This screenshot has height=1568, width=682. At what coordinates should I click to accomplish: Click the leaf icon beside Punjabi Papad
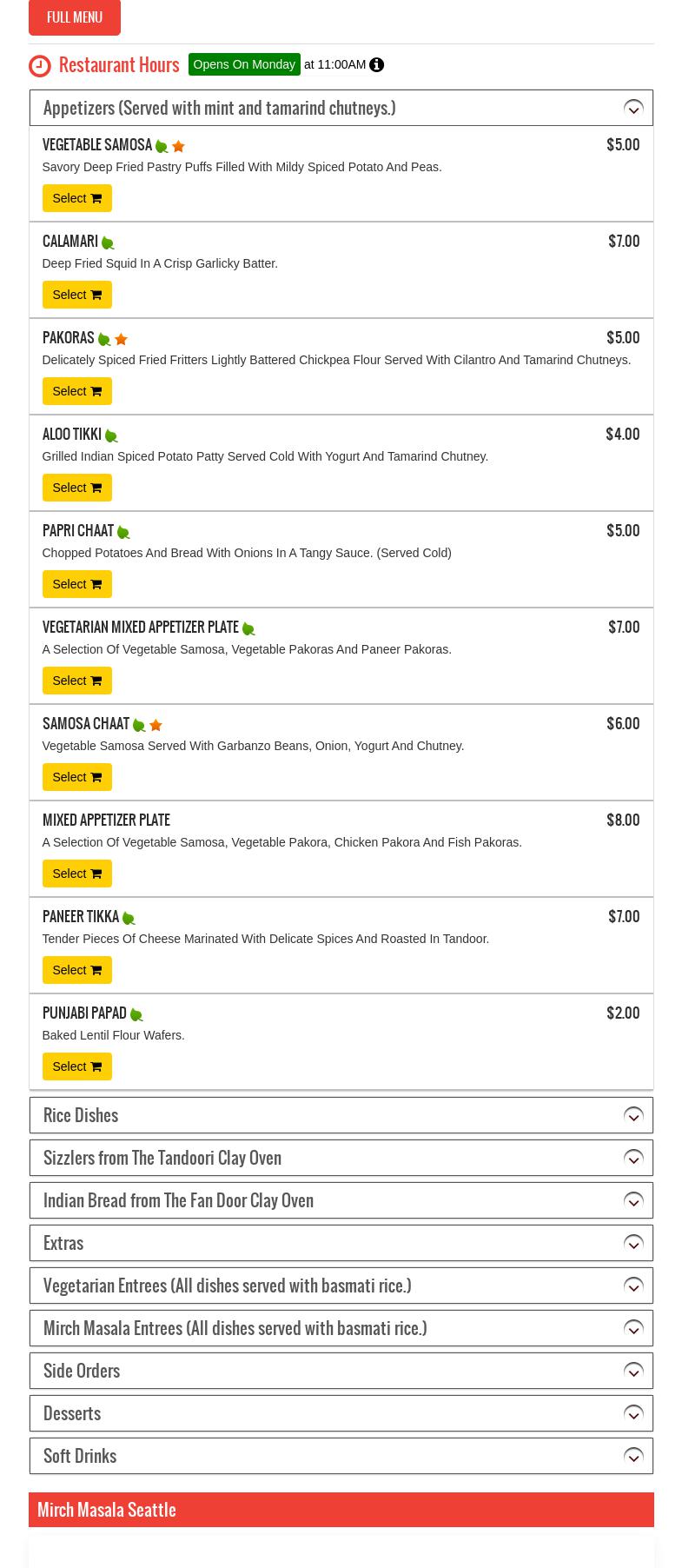point(136,1015)
